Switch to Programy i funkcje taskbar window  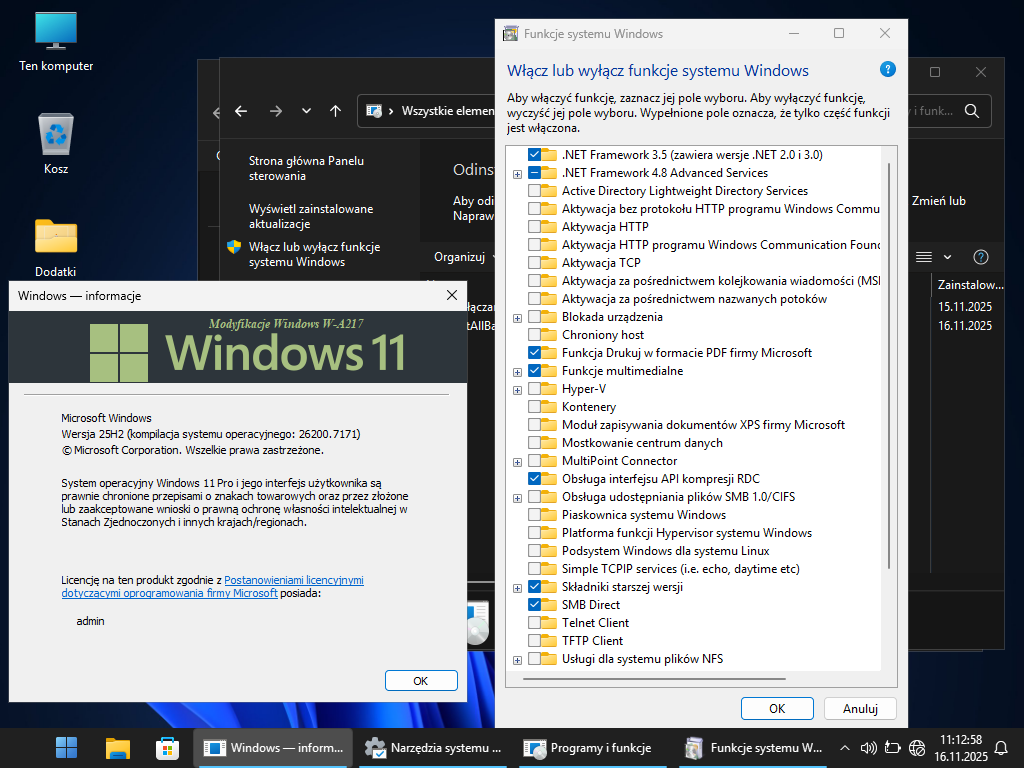point(590,747)
